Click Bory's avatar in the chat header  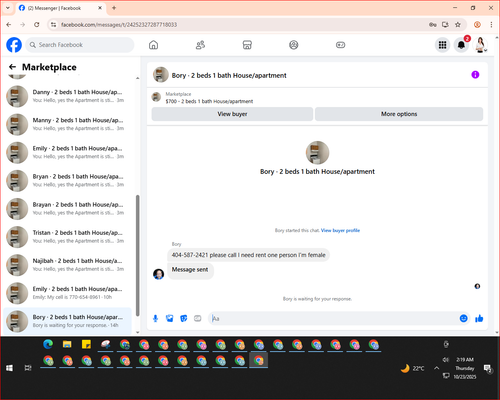coord(161,75)
